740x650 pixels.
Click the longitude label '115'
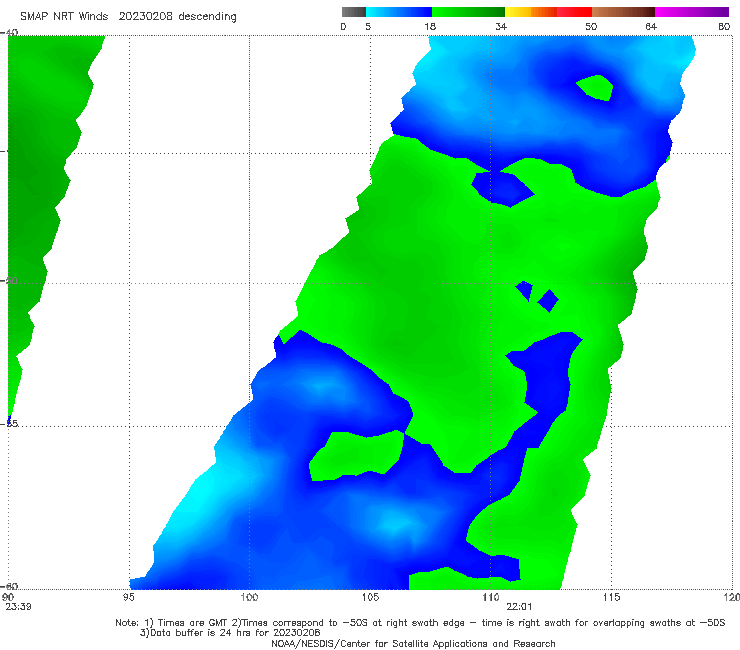tap(611, 598)
